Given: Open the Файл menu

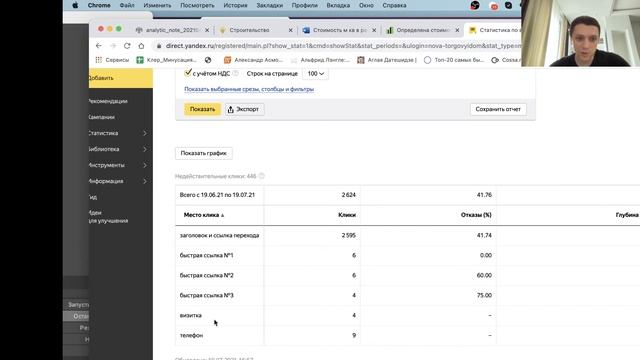Looking at the screenshot, I should [127, 5].
